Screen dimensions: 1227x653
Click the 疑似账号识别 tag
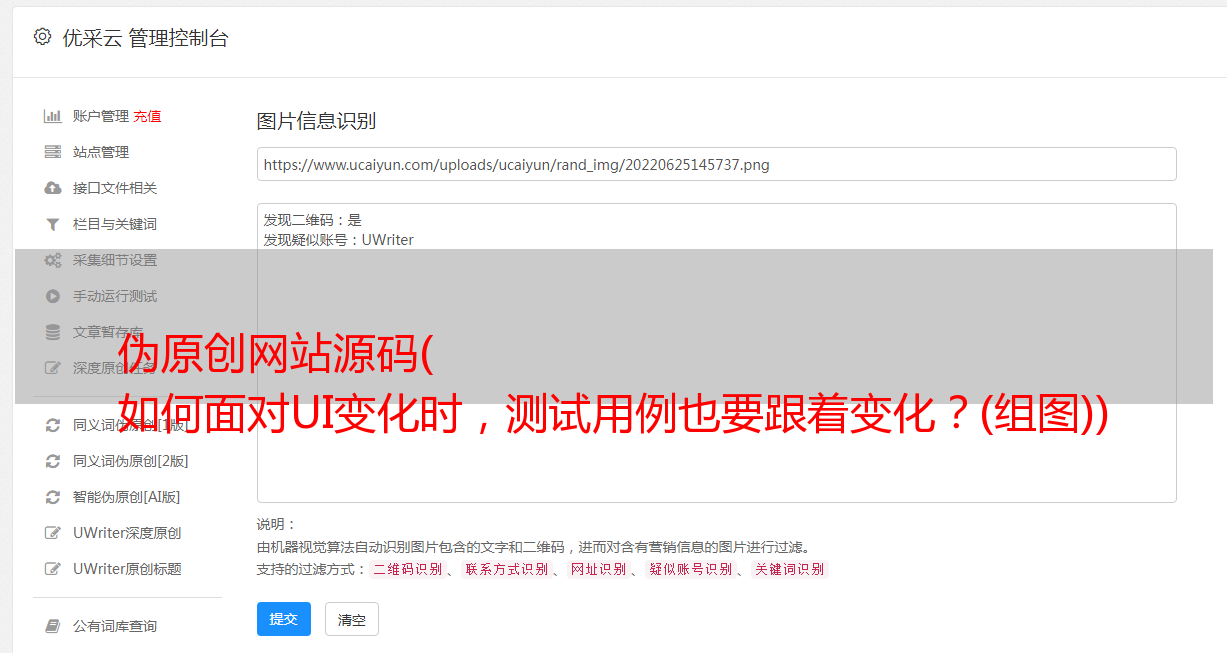coord(691,569)
